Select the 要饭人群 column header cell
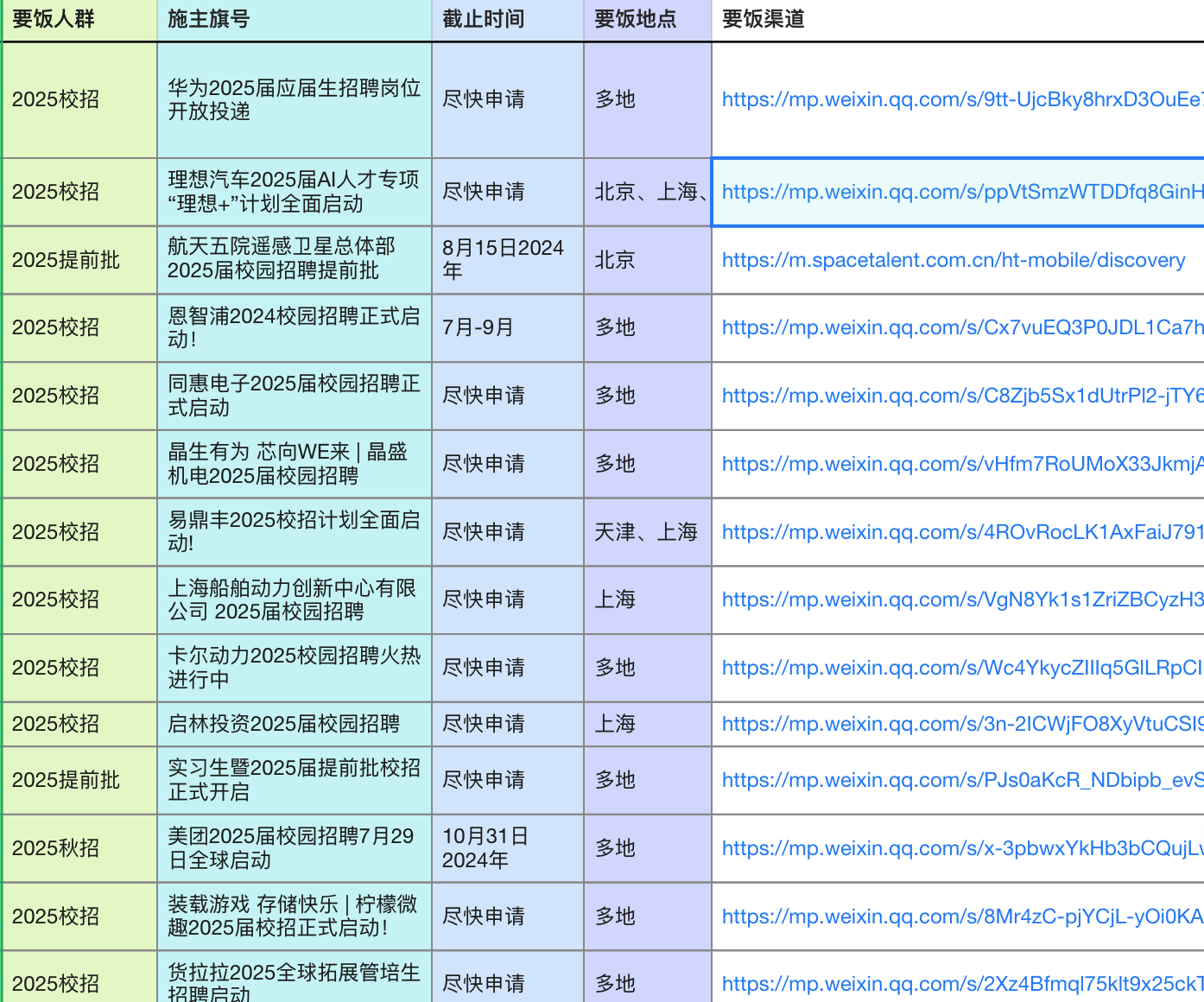This screenshot has width=1204, height=1002. (x=79, y=19)
